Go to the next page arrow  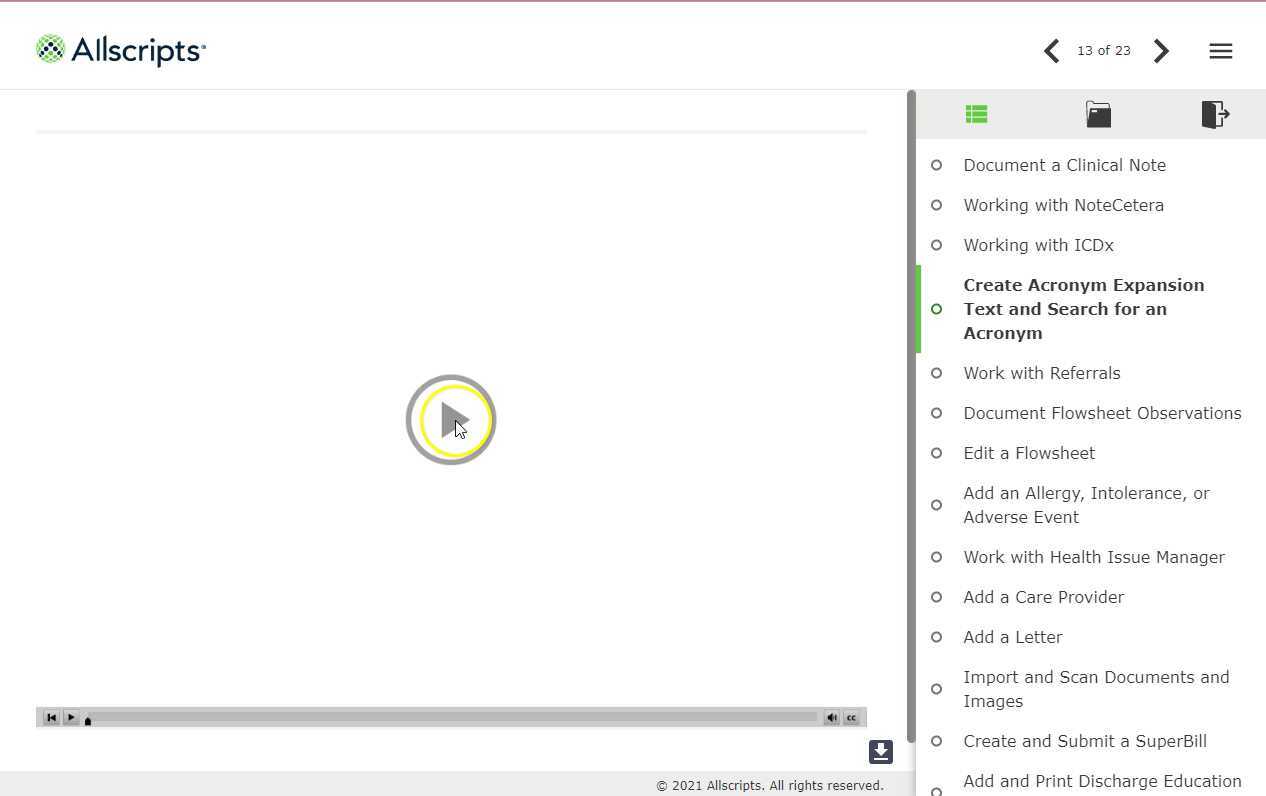point(1161,51)
